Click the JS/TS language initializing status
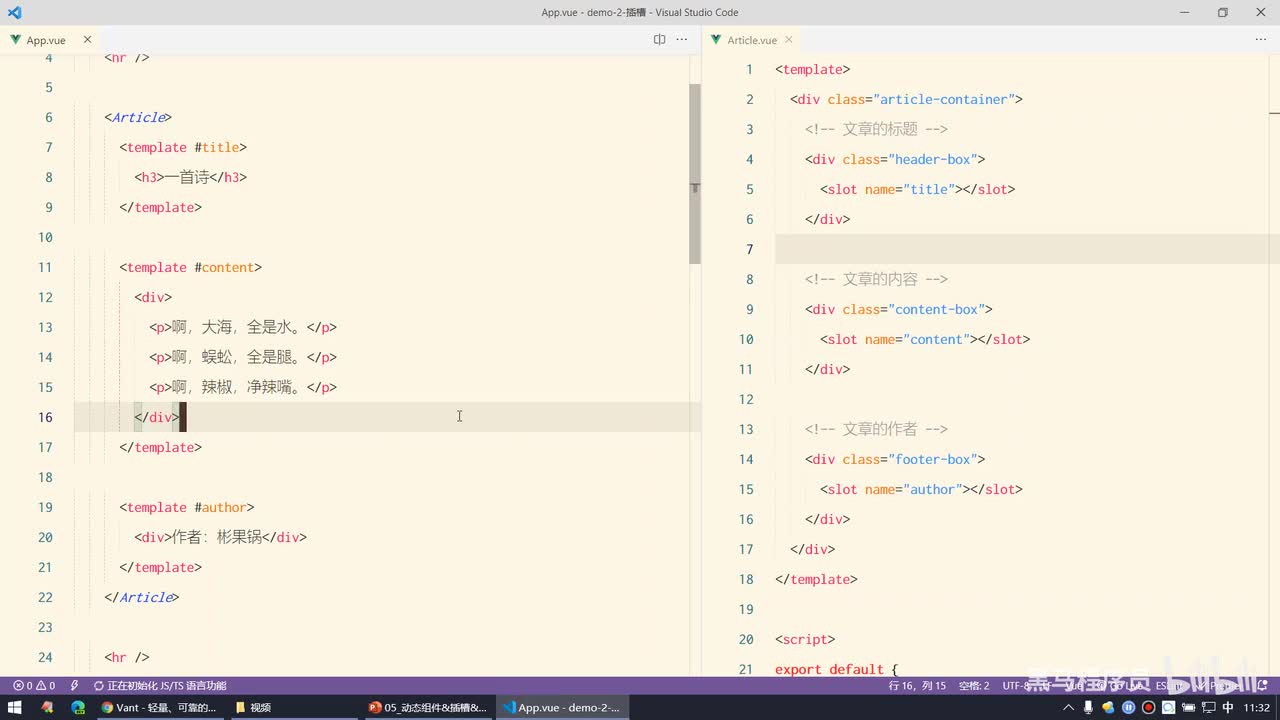 [160, 686]
